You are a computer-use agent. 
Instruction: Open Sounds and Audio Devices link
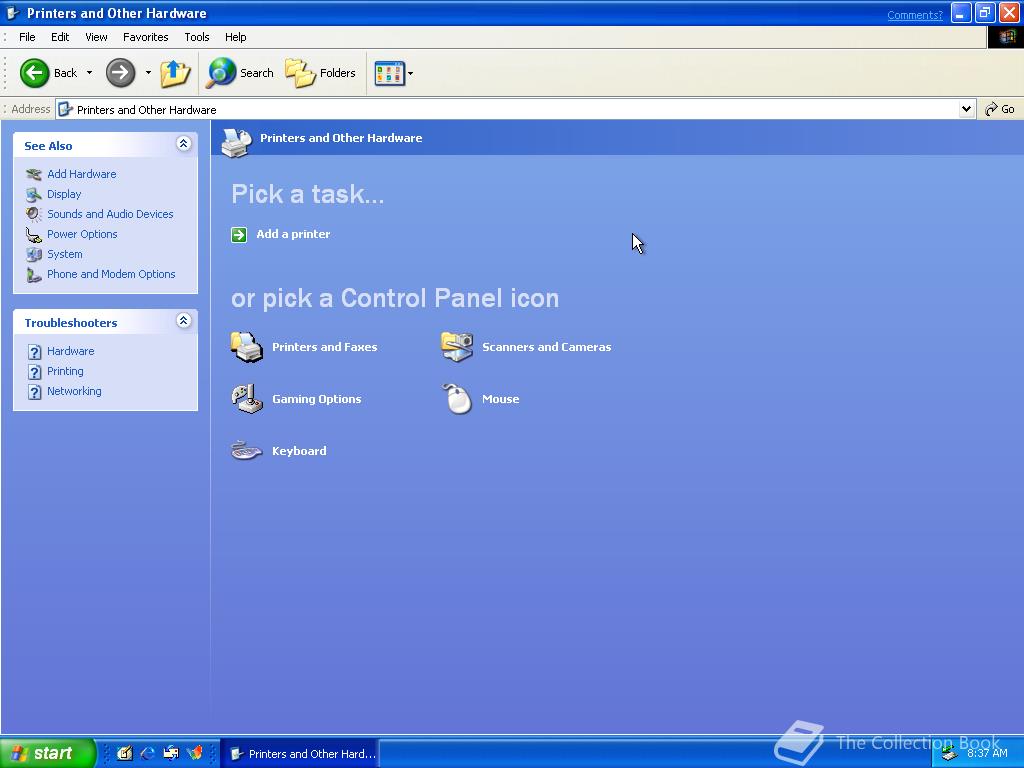[110, 214]
